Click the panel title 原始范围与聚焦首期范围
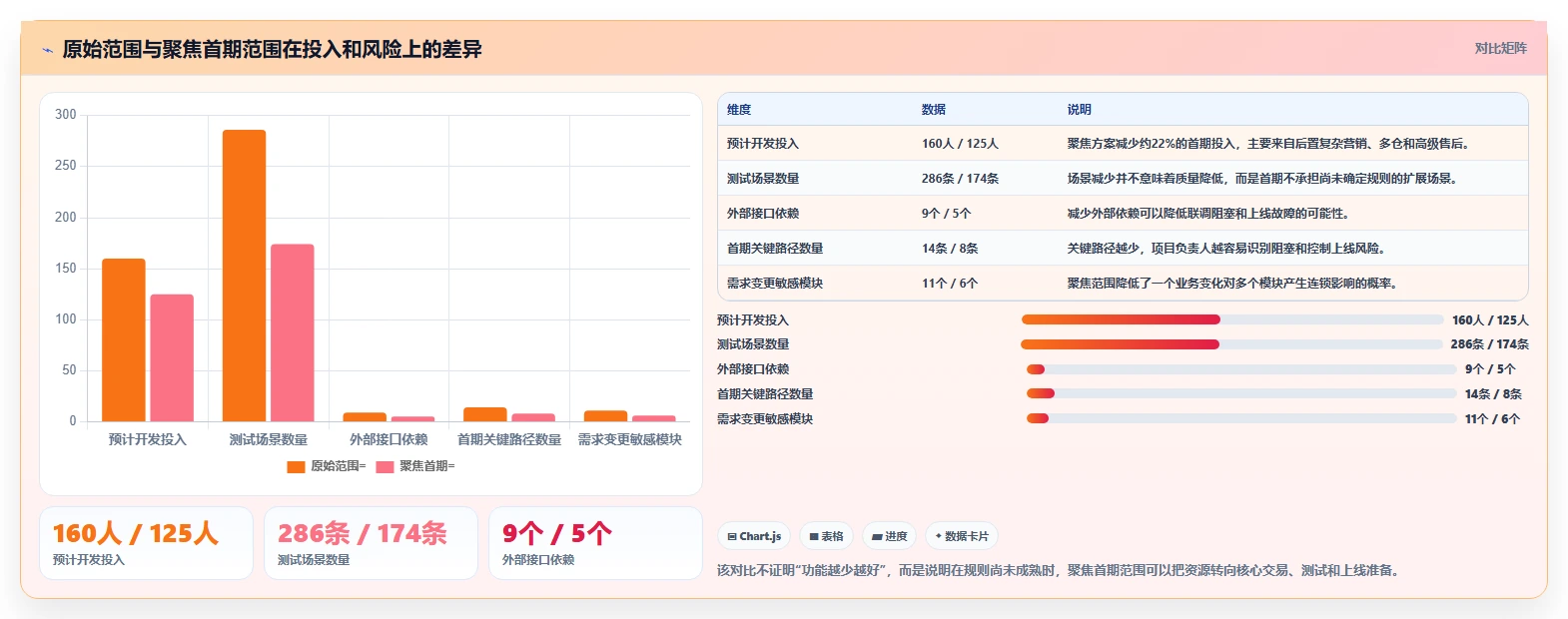This screenshot has width=1568, height=619. pyautogui.click(x=272, y=49)
